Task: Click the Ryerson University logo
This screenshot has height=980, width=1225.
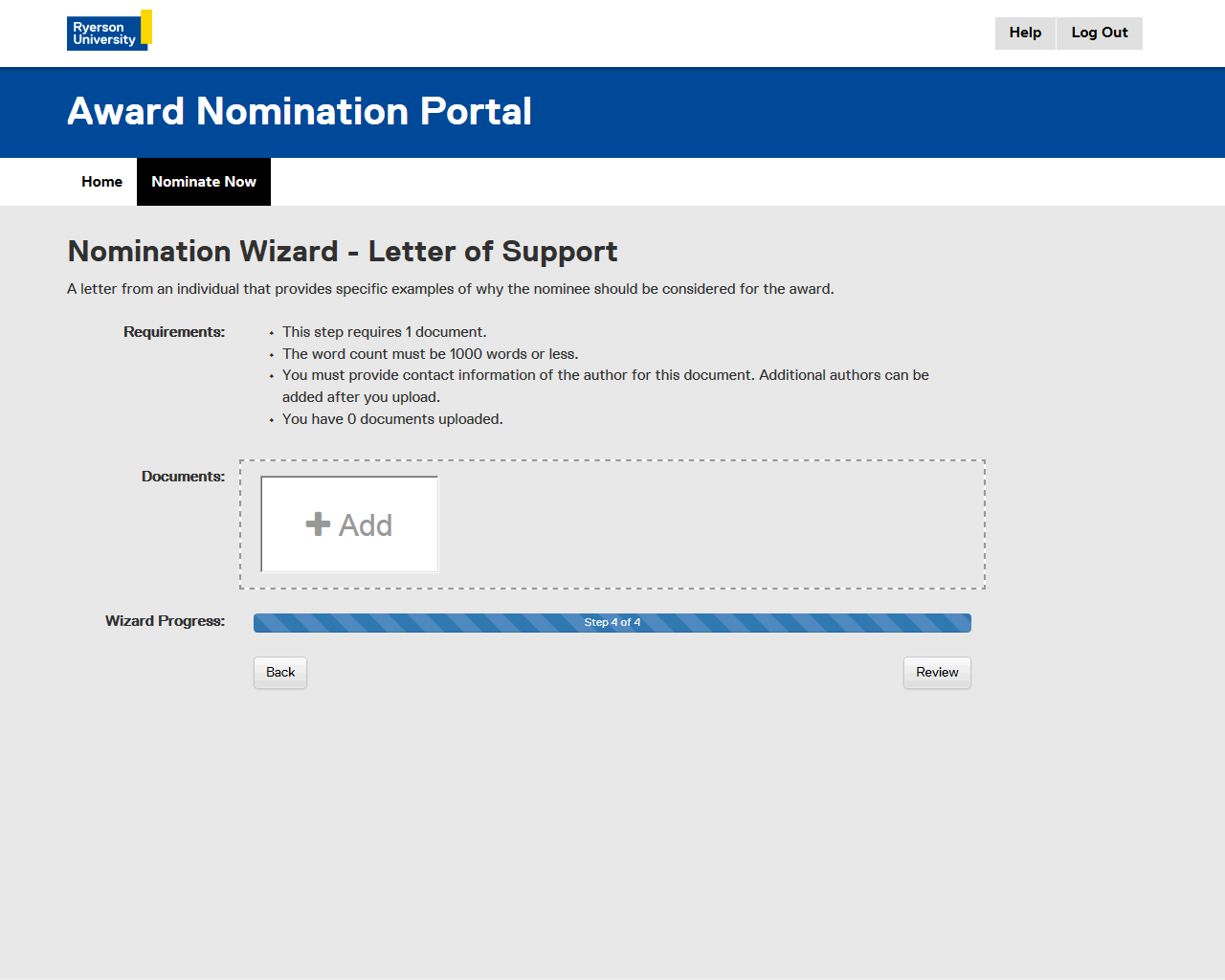Action: pos(109,31)
